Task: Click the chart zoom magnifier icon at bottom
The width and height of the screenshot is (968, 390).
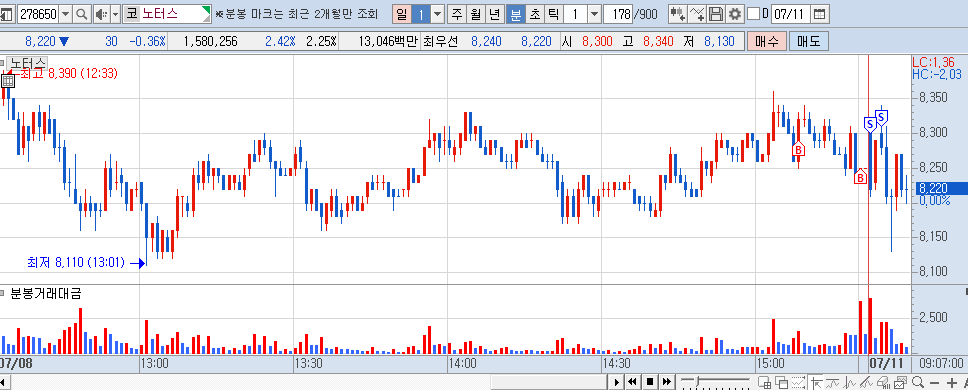Action: (918, 381)
